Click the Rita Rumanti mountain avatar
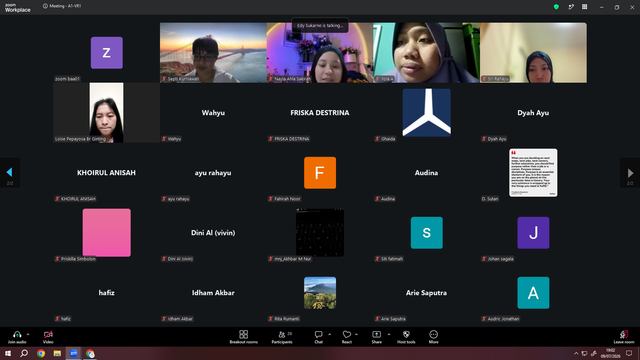Viewport: 640px width, 360px height. [x=320, y=293]
